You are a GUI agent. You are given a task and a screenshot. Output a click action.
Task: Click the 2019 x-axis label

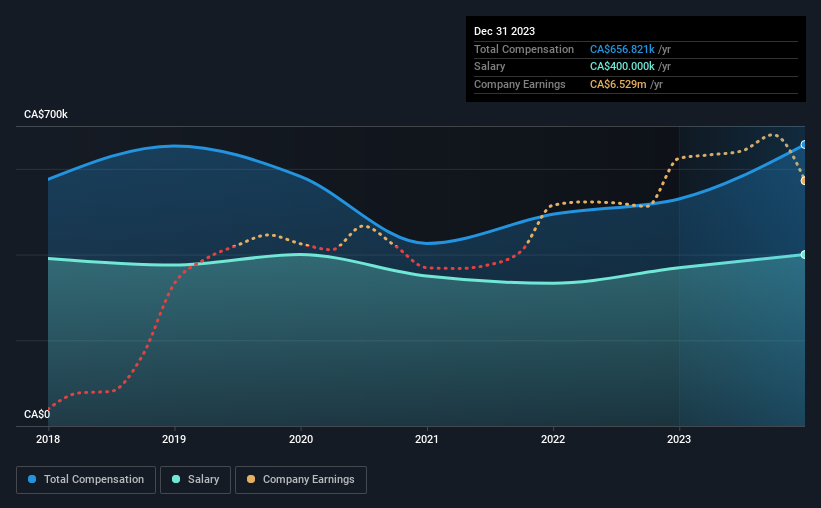(174, 439)
